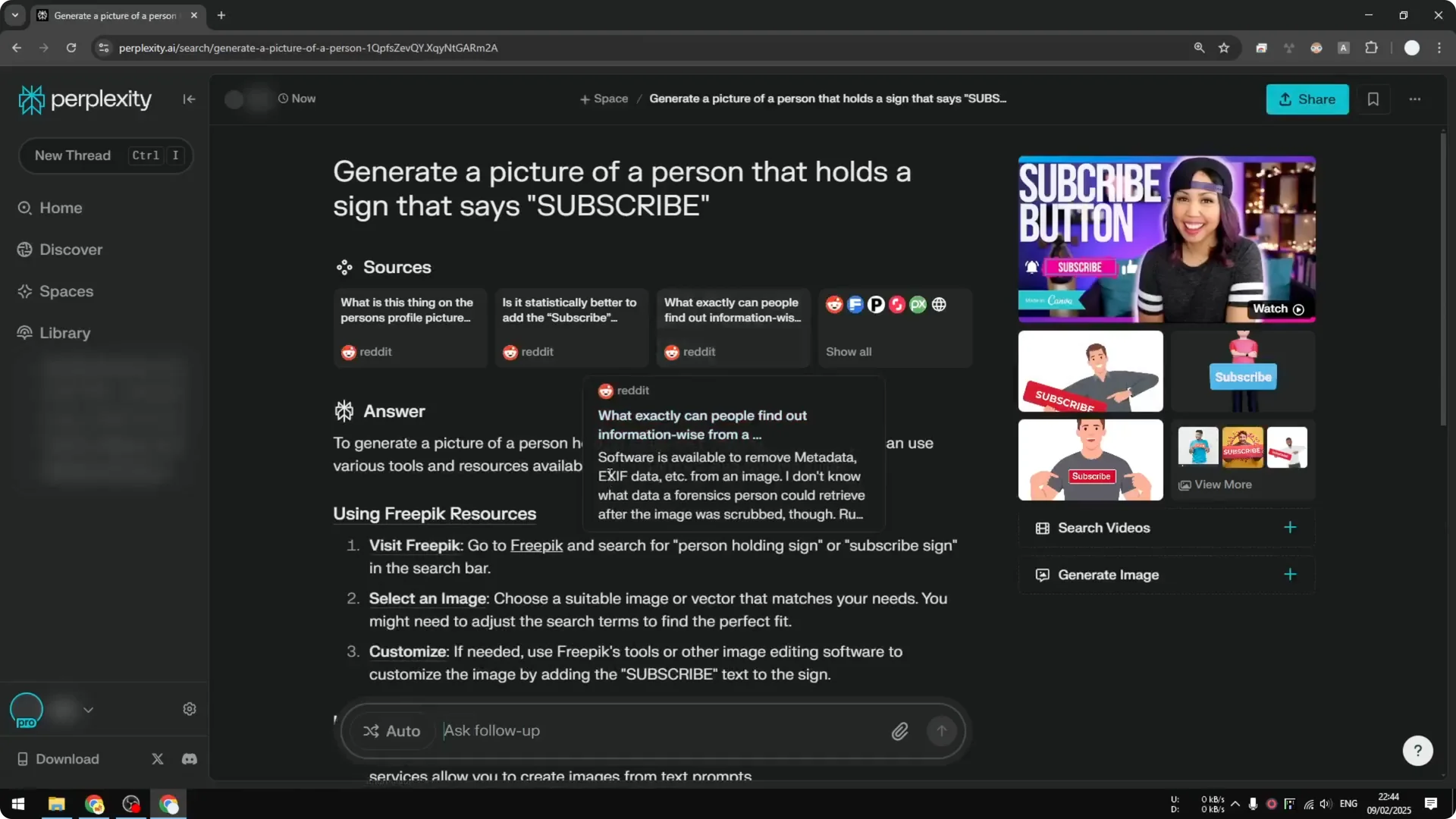Collapse the sidebar using the arrow icon

pos(189,99)
